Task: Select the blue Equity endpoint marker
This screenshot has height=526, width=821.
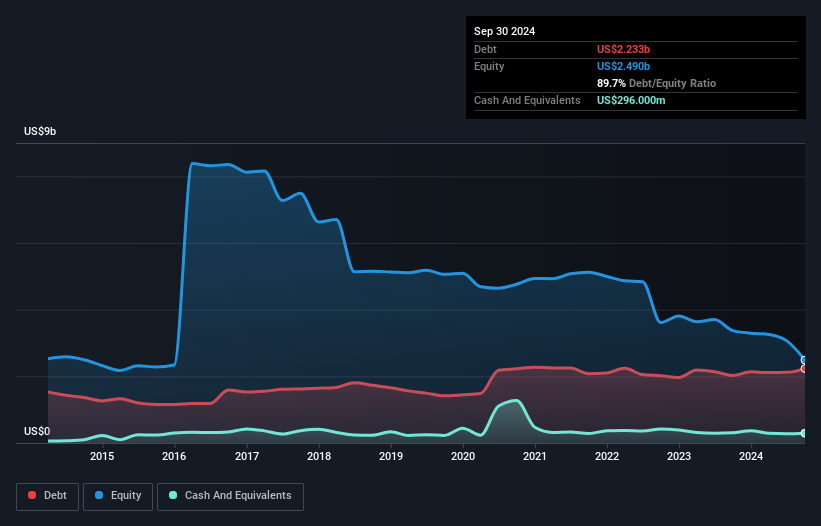Action: pos(804,360)
